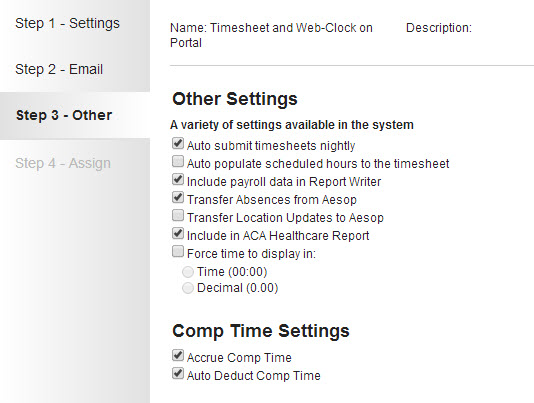Click the Include payroll data label text

[x=284, y=182]
